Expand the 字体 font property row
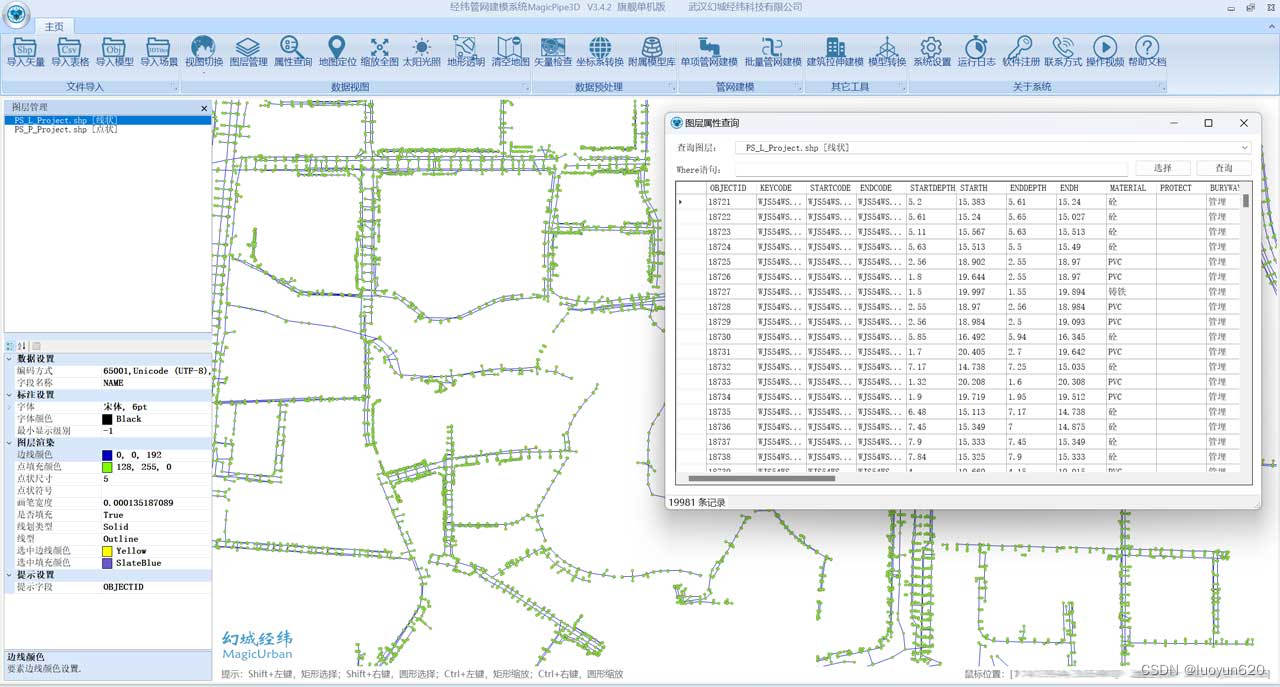This screenshot has width=1280, height=687. tap(10, 407)
